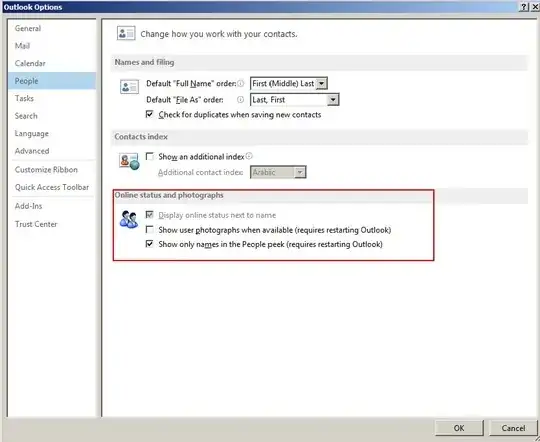Click Online status and photographs heading
540x442 pixels.
pyautogui.click(x=169, y=195)
